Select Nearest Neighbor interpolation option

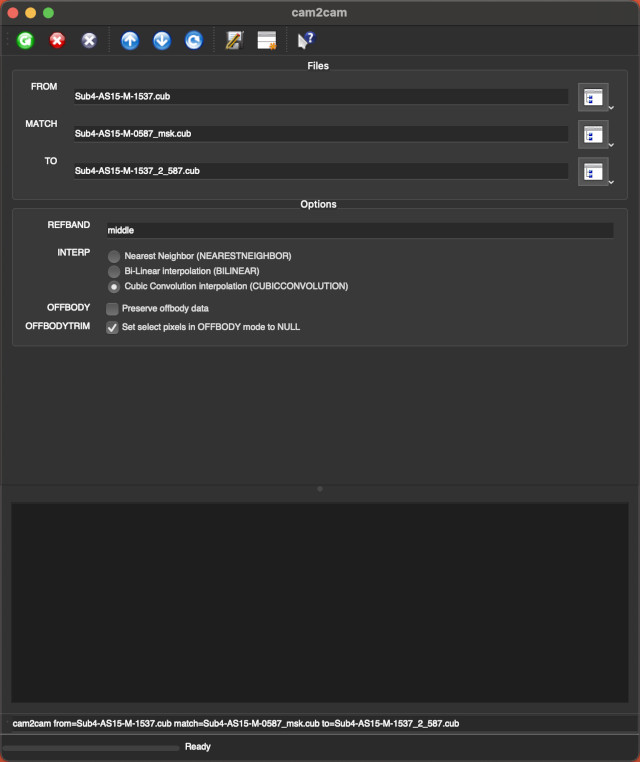coord(114,256)
